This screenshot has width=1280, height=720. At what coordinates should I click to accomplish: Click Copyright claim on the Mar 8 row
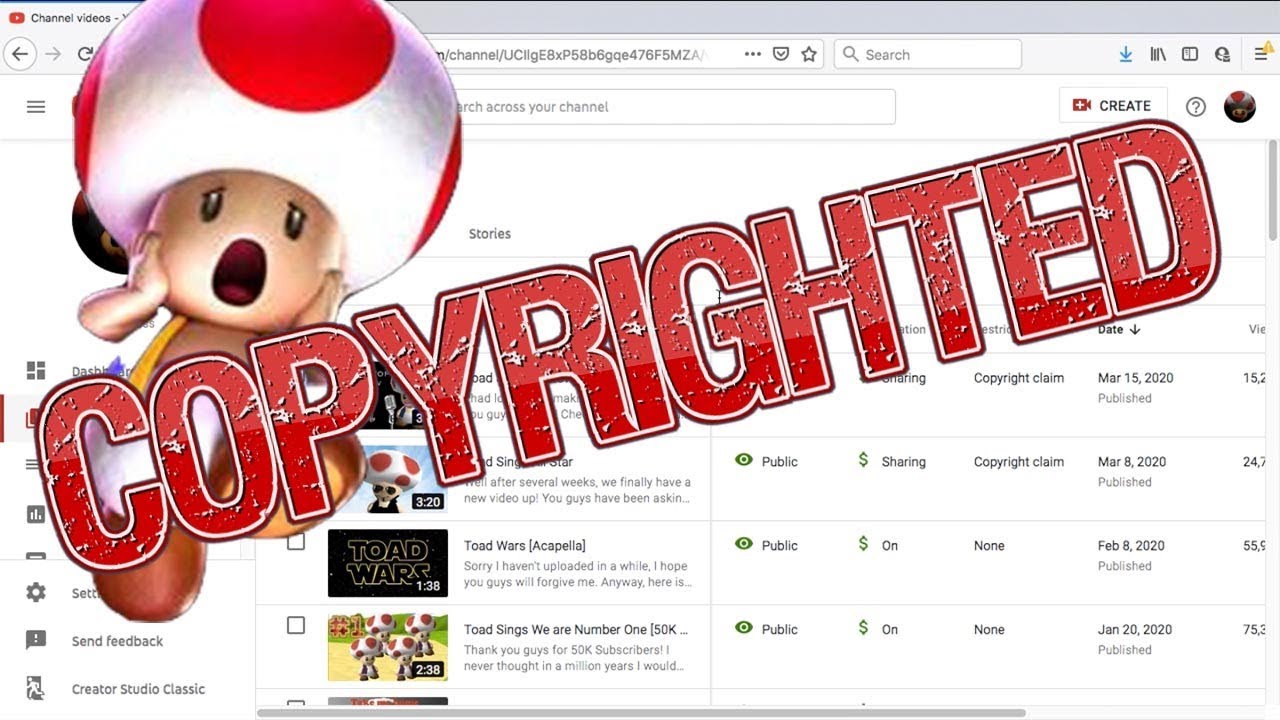(1019, 462)
